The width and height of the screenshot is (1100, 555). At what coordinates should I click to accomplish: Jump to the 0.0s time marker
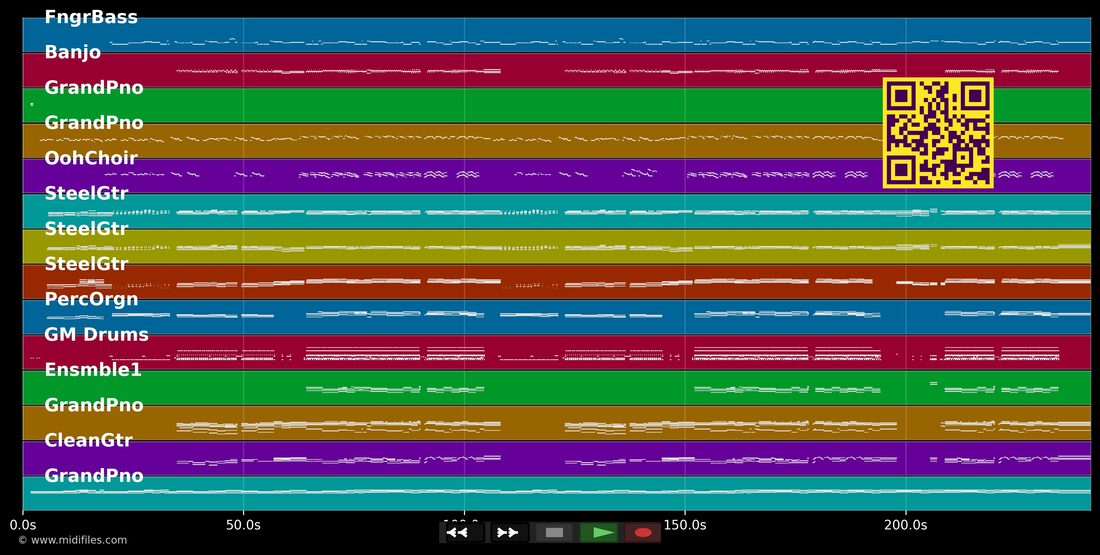click(23, 524)
